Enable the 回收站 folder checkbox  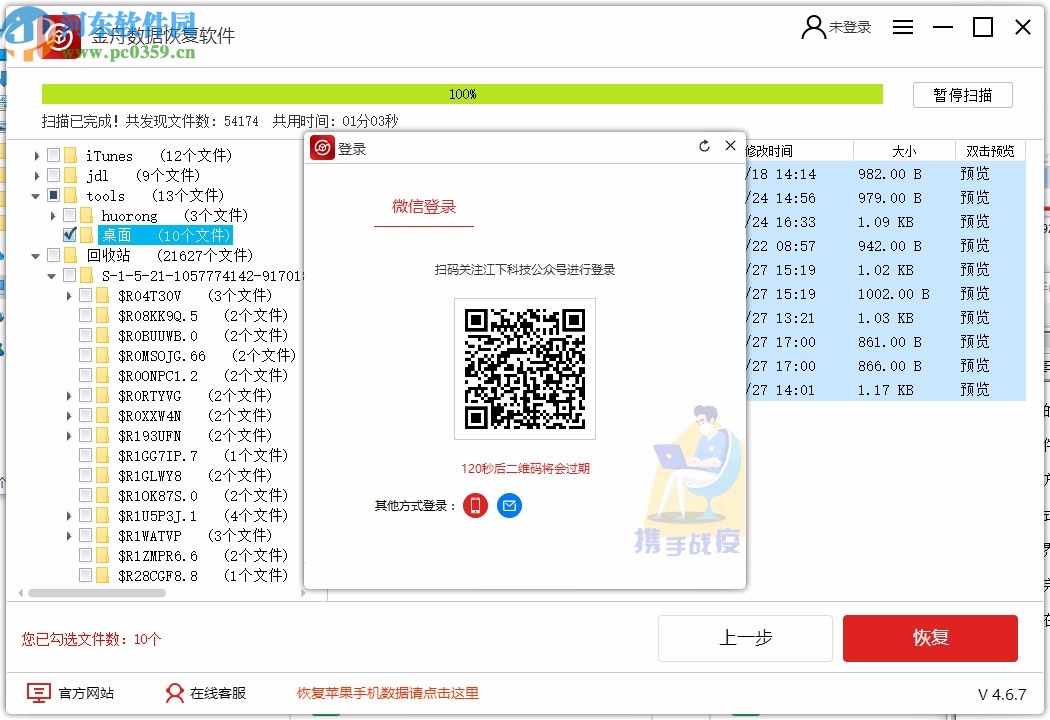(52, 255)
